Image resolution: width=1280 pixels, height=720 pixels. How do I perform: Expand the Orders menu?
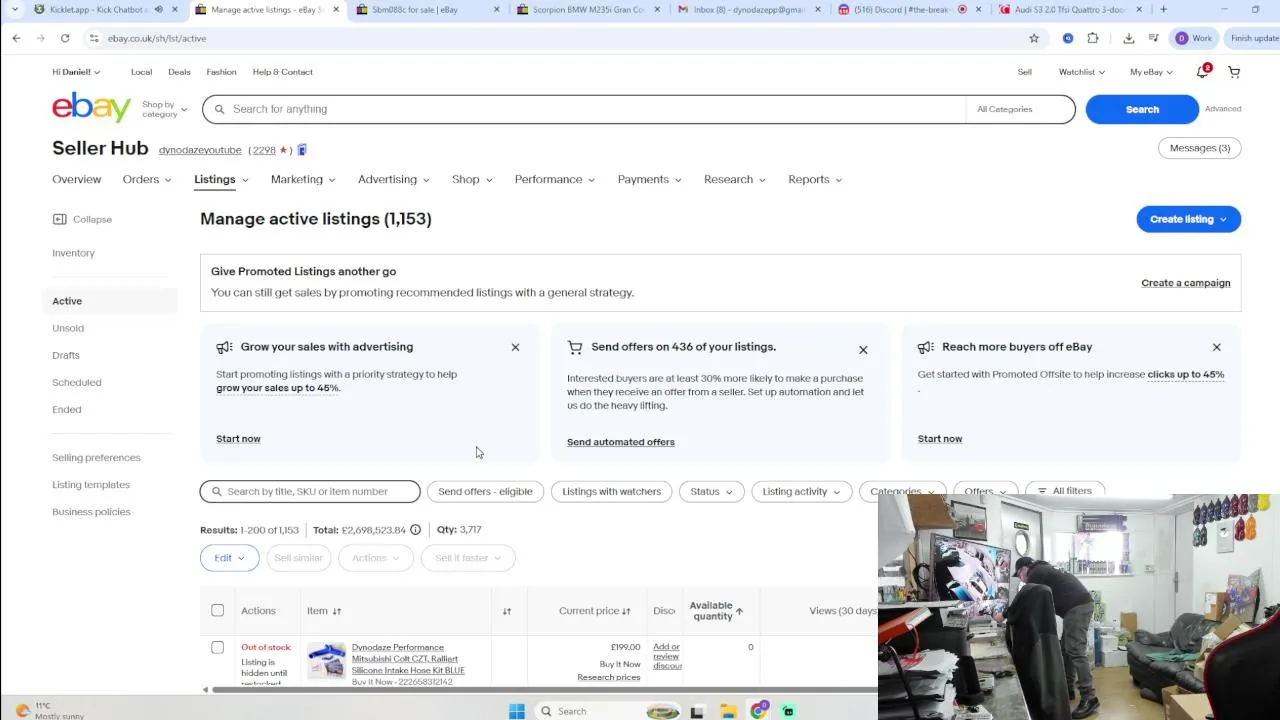[x=147, y=179]
